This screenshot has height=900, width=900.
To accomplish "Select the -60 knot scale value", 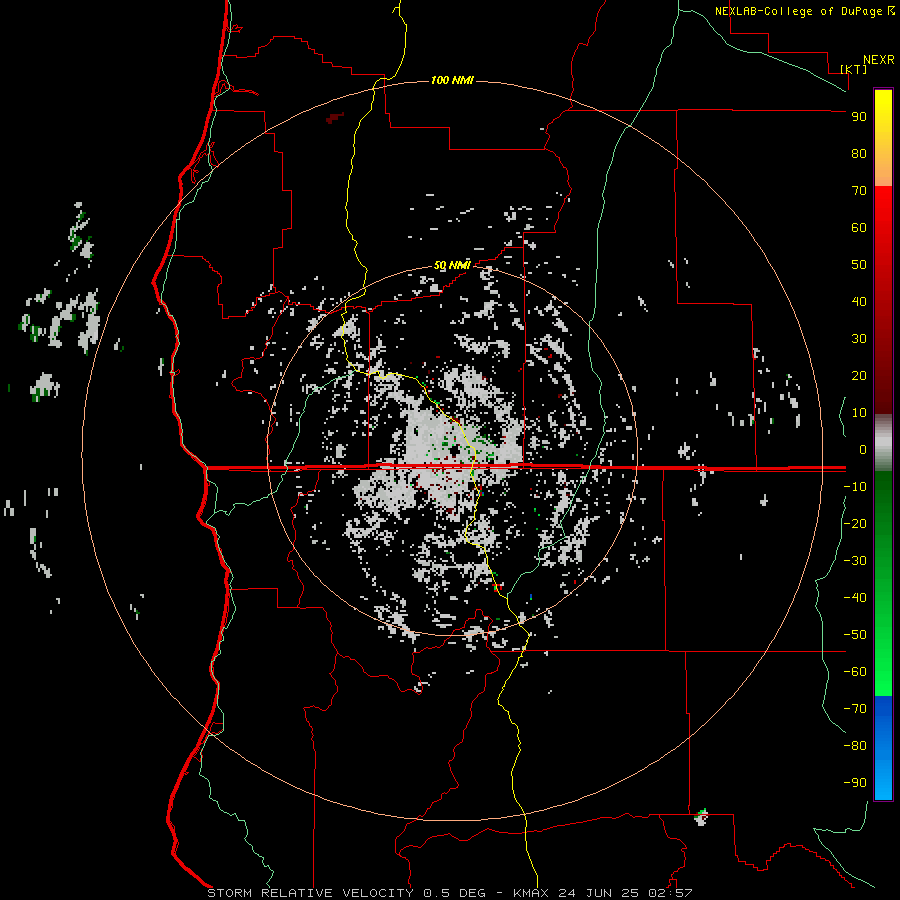I will (x=855, y=672).
